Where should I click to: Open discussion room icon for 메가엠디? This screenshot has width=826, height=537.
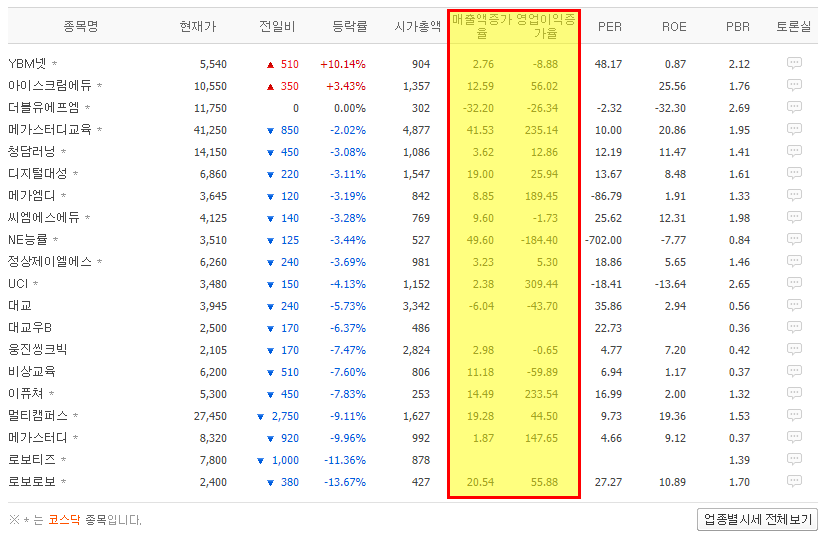(x=794, y=196)
